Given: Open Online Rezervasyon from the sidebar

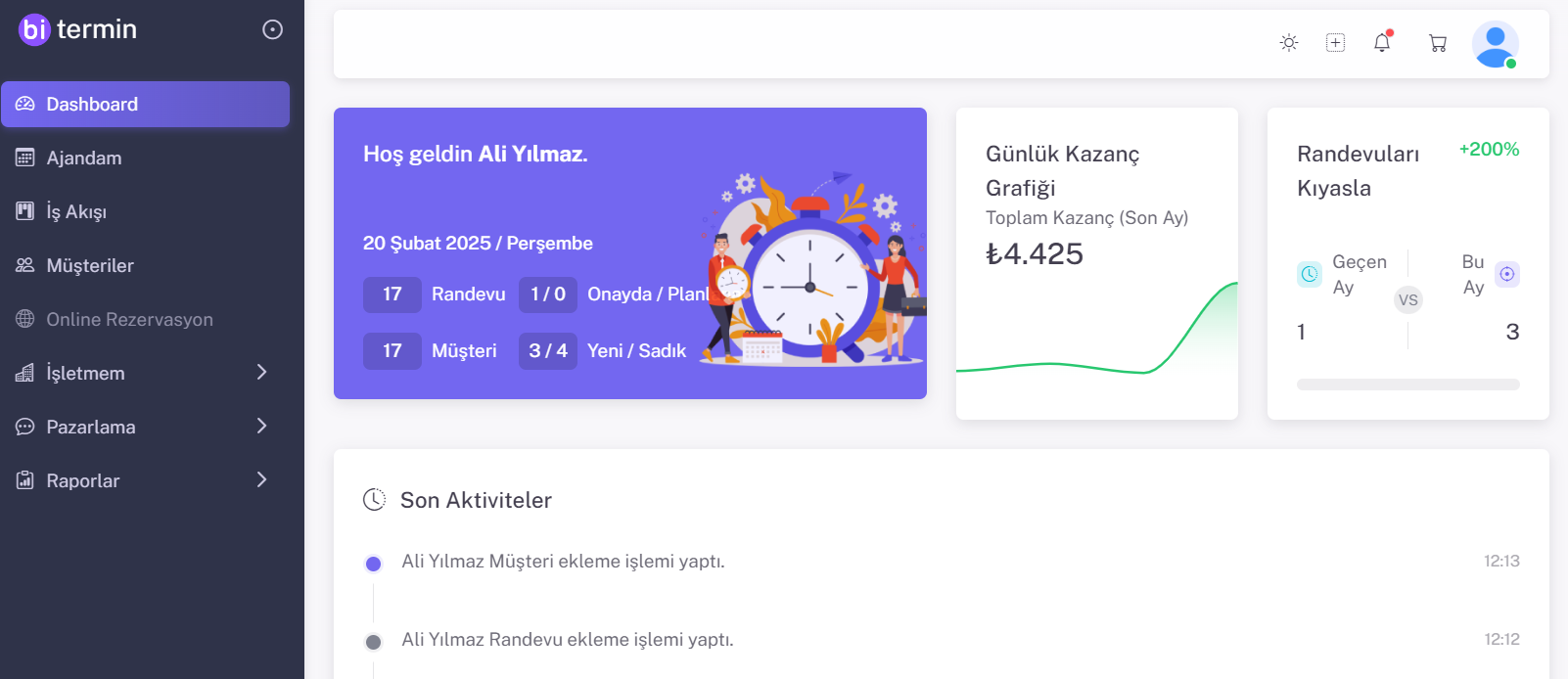Looking at the screenshot, I should click(129, 320).
